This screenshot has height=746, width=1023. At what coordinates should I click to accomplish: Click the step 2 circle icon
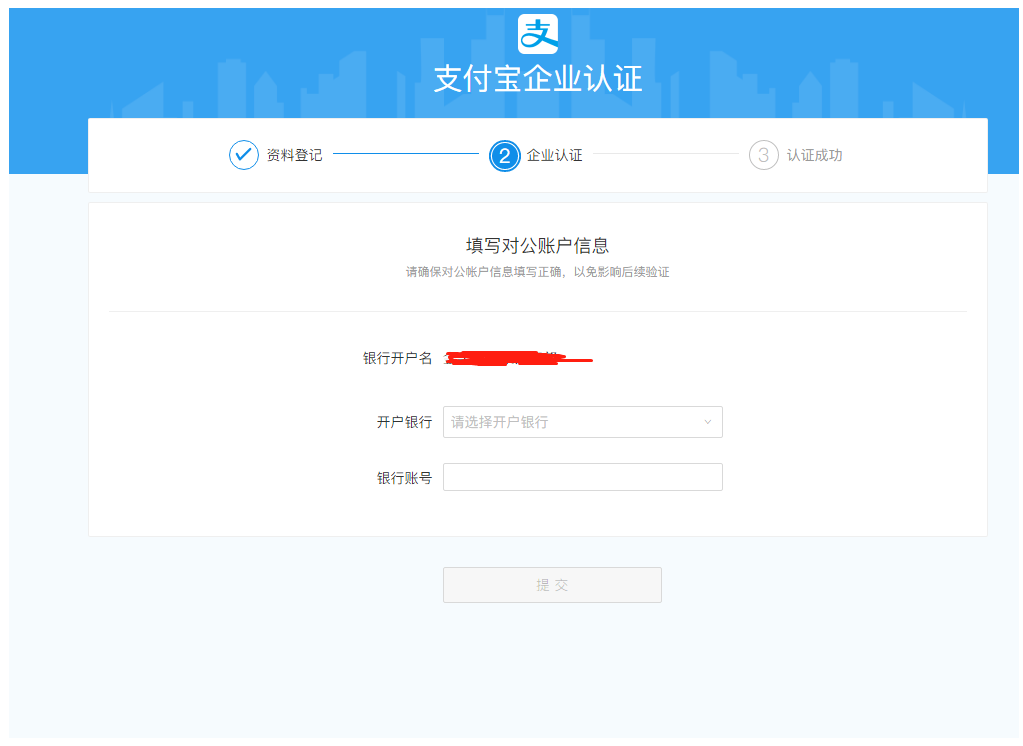(x=504, y=155)
